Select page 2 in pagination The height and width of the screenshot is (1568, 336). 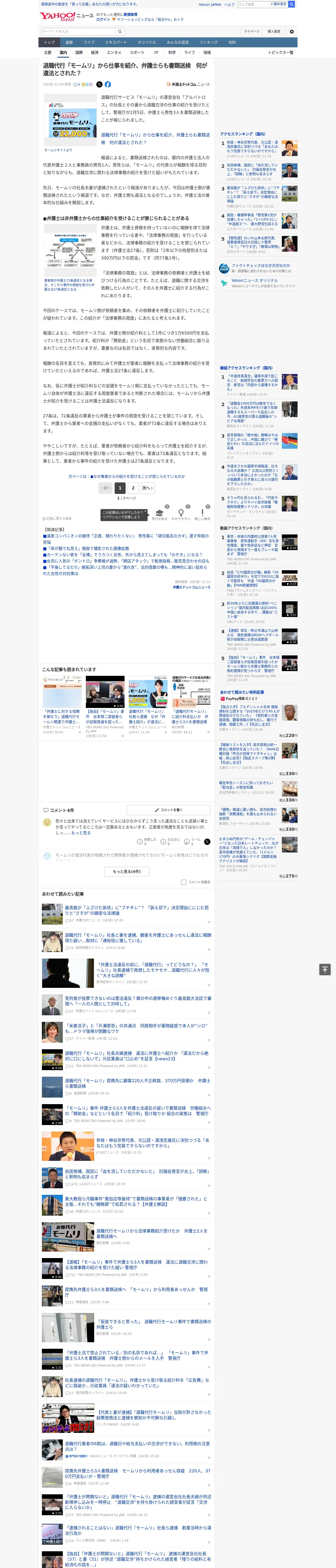(133, 488)
